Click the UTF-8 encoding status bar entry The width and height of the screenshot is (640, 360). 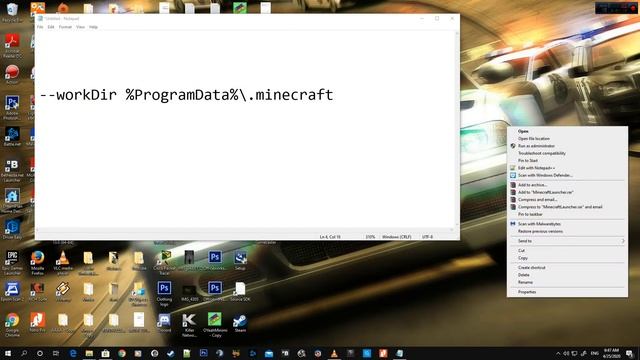tap(427, 237)
